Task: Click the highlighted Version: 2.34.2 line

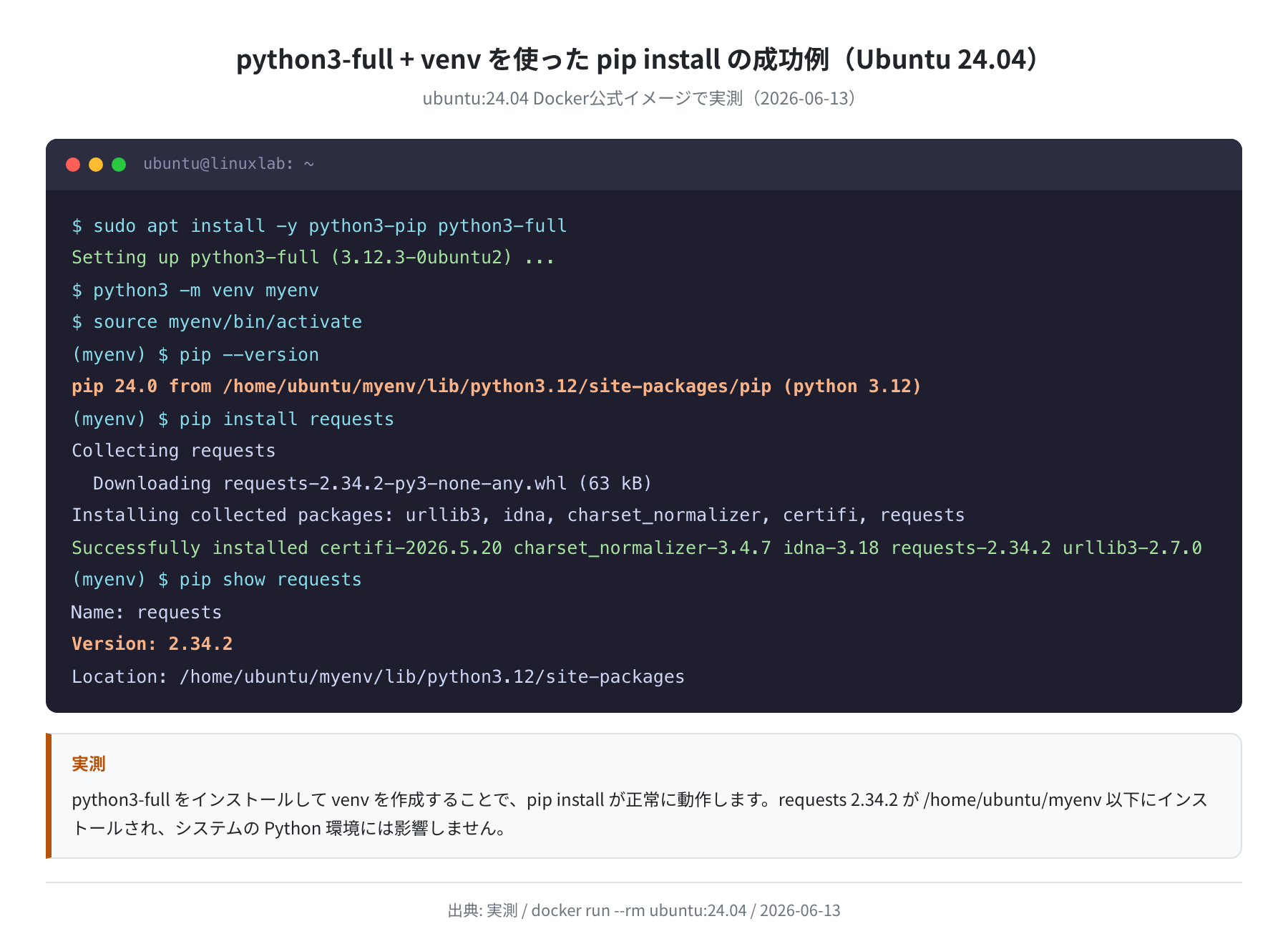Action: click(152, 644)
